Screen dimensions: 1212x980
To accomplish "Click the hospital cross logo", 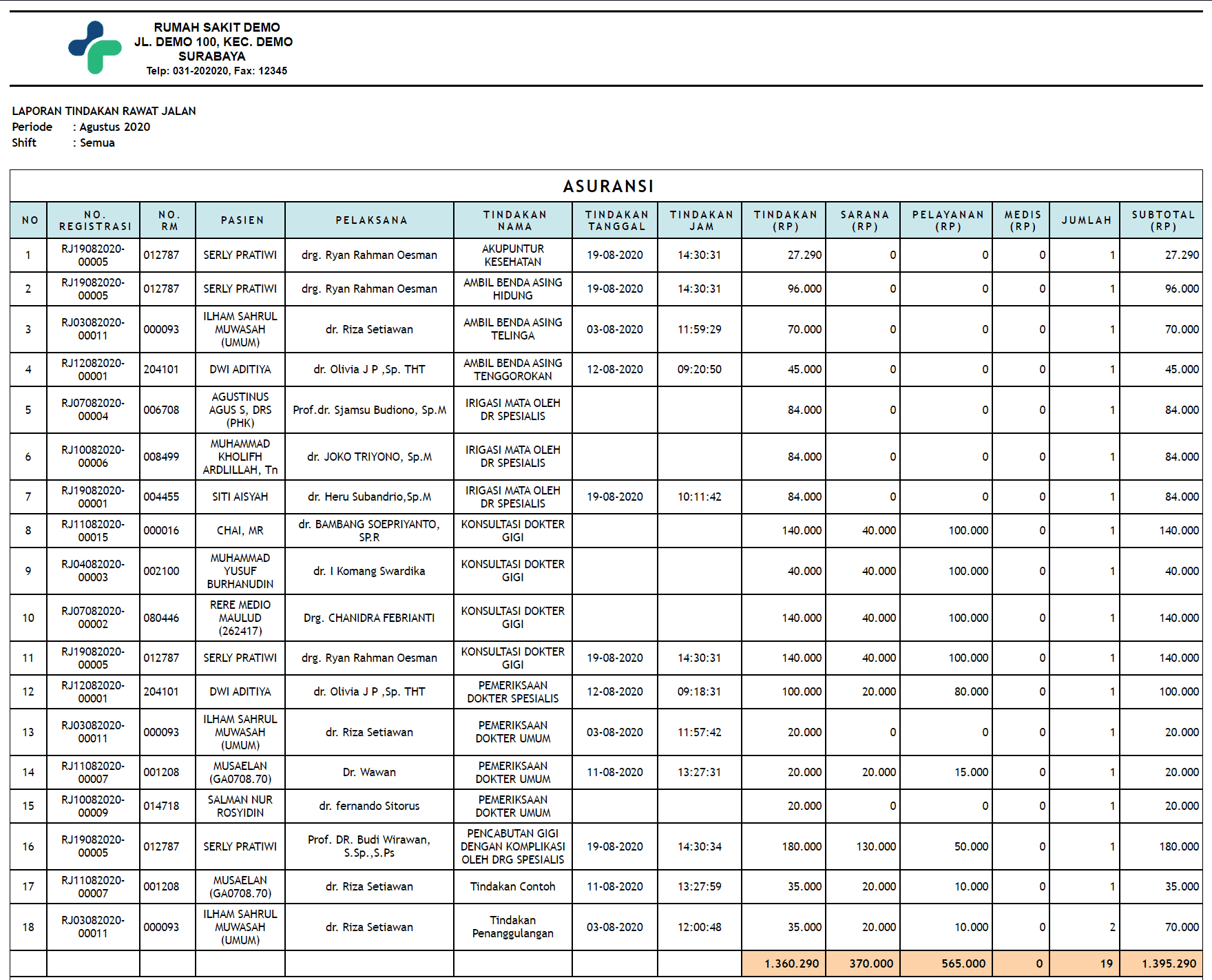I will pyautogui.click(x=95, y=47).
